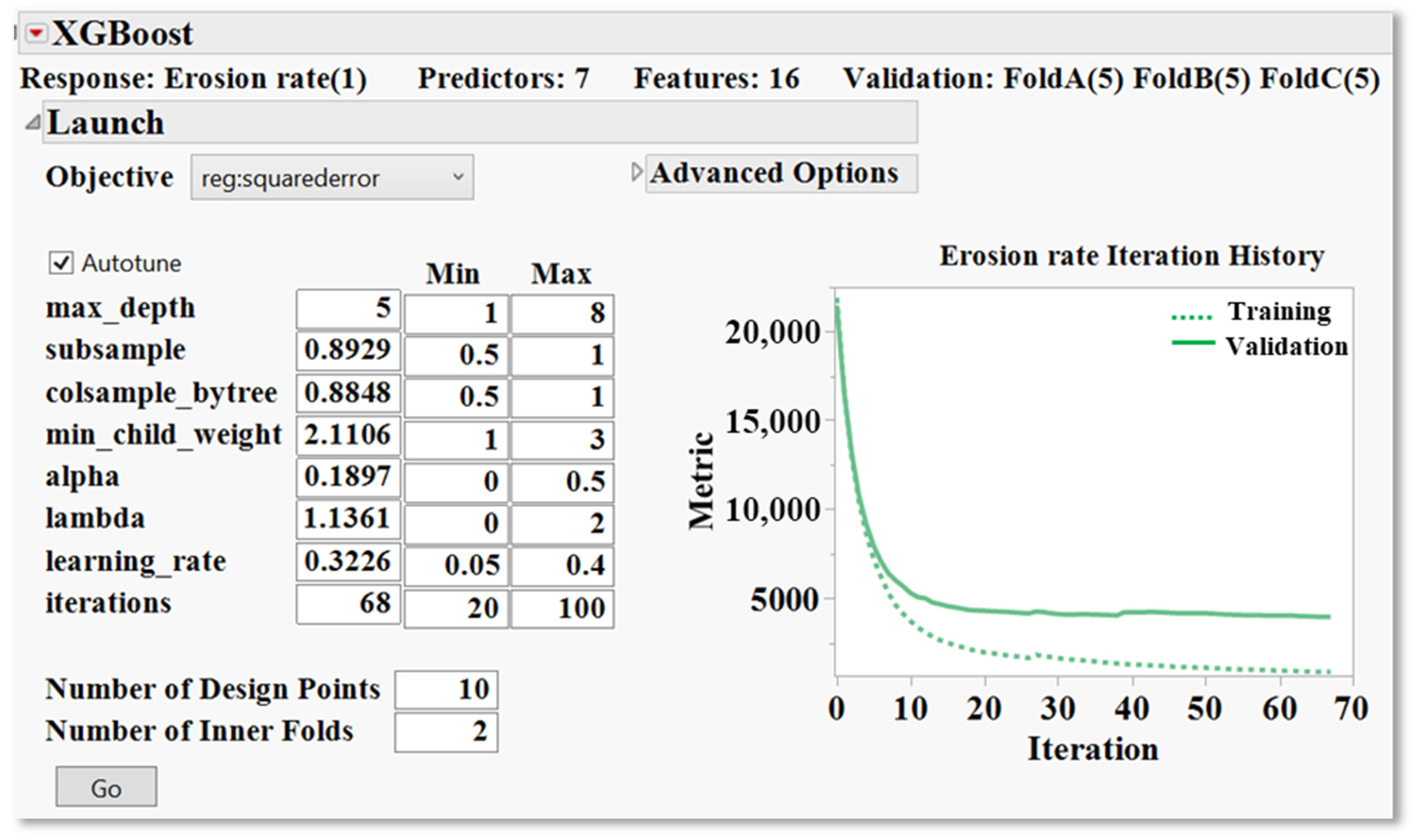Edit the max_depth value field
The image size is (1416, 840).
click(x=349, y=309)
